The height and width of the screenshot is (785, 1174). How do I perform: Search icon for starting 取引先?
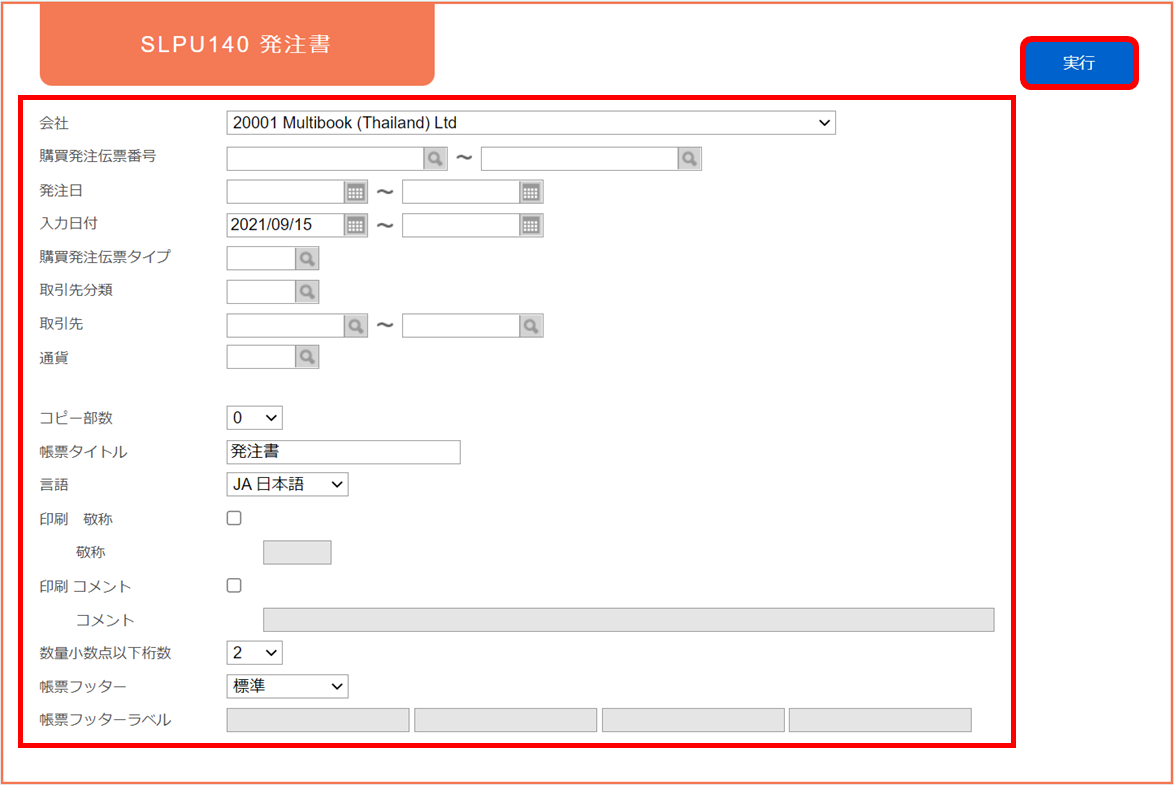tap(356, 326)
